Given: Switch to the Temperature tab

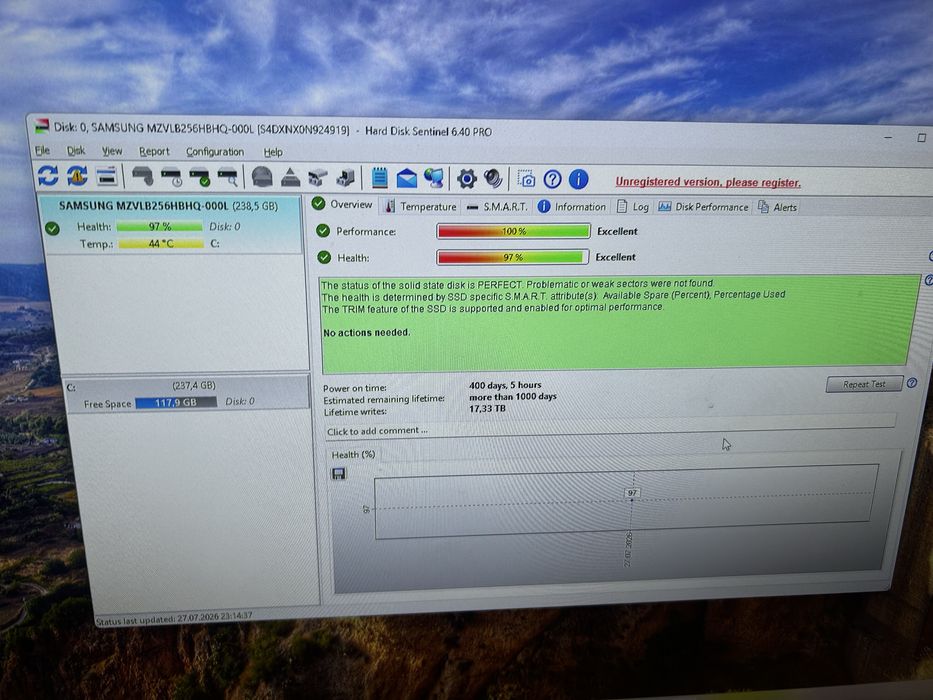Looking at the screenshot, I should click(x=421, y=206).
